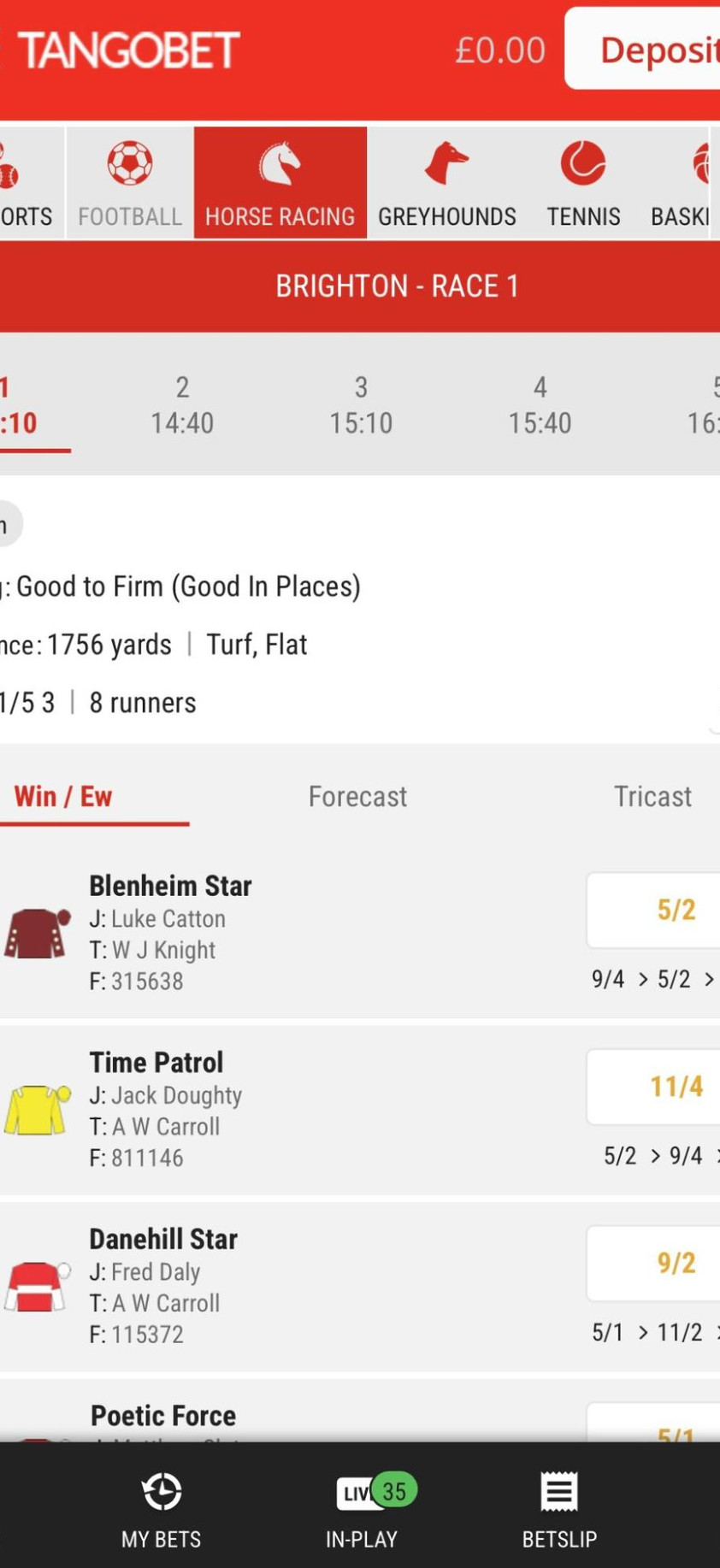Viewport: 720px width, 1568px height.
Task: Open the Football sport icon
Action: 130,163
